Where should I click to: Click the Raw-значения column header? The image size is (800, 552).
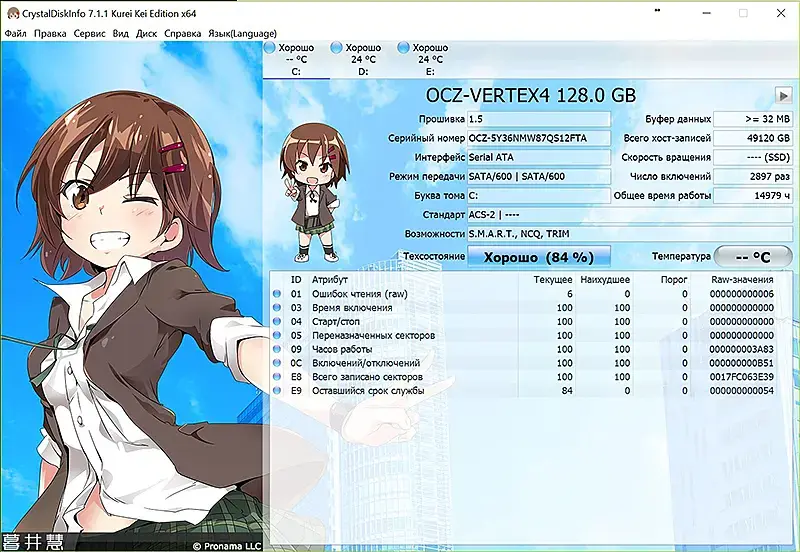click(742, 280)
